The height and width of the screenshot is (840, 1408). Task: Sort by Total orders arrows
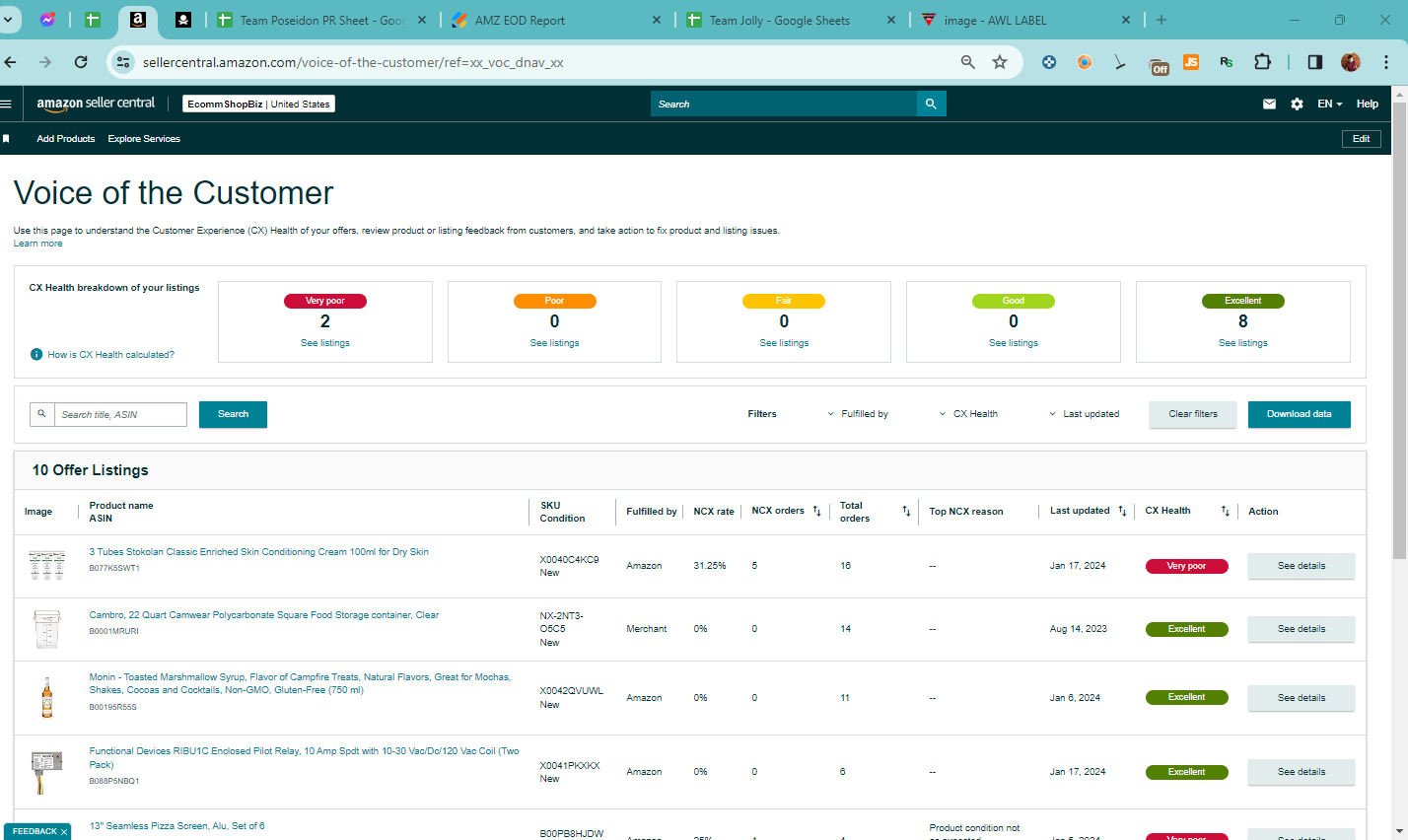906,511
